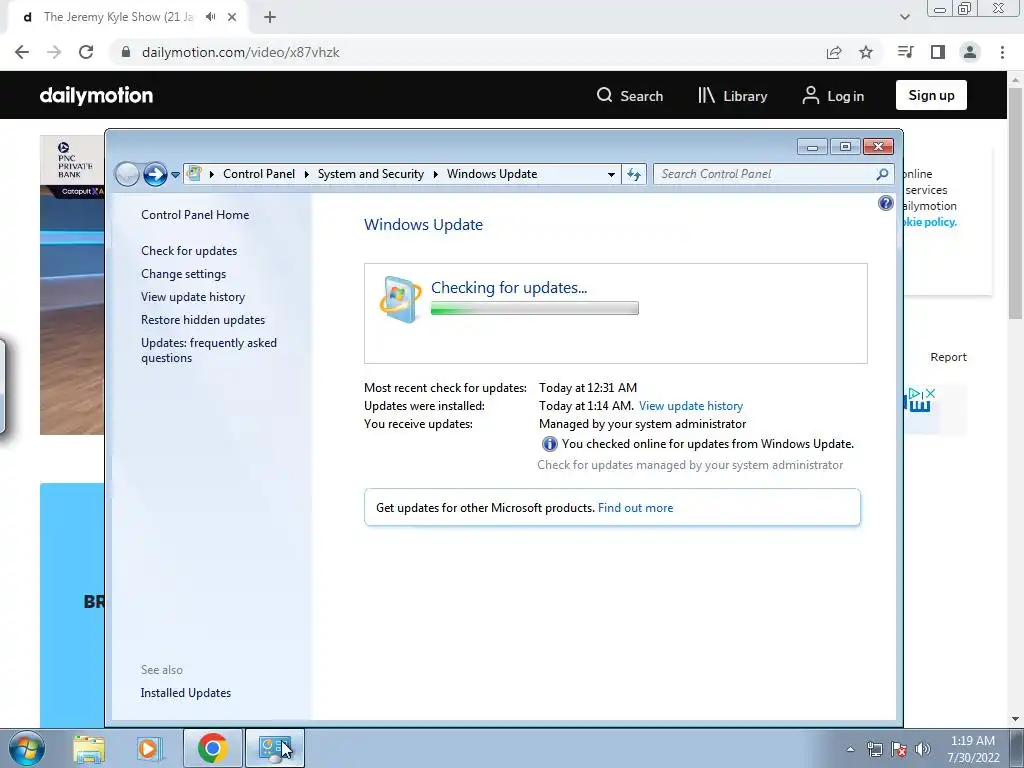Open address bar previous locations dropdown
The width and height of the screenshot is (1024, 768).
tap(611, 174)
